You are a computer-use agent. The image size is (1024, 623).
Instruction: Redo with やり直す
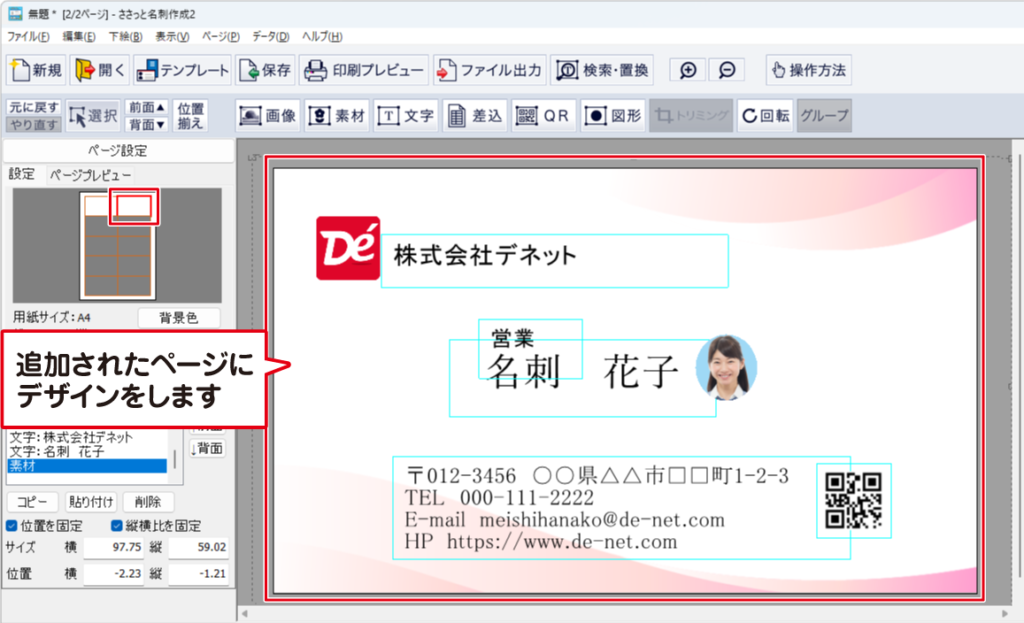(34, 124)
